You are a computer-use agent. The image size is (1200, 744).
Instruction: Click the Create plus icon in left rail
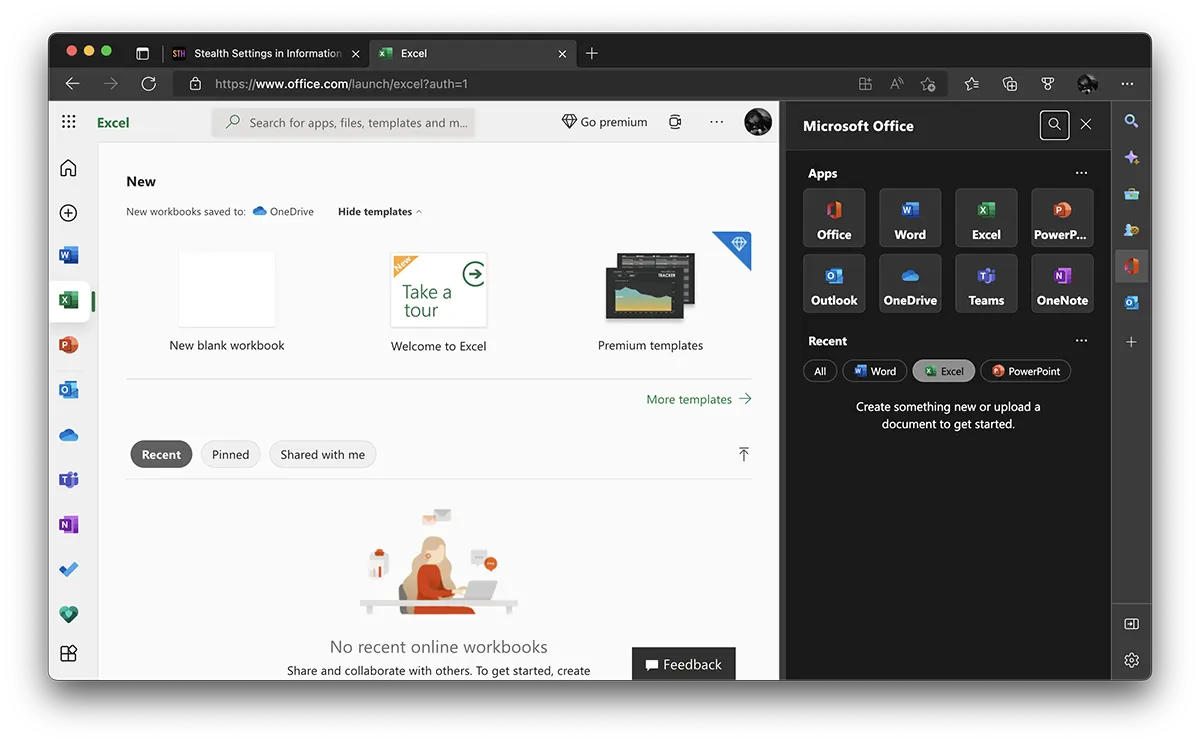[x=68, y=213]
